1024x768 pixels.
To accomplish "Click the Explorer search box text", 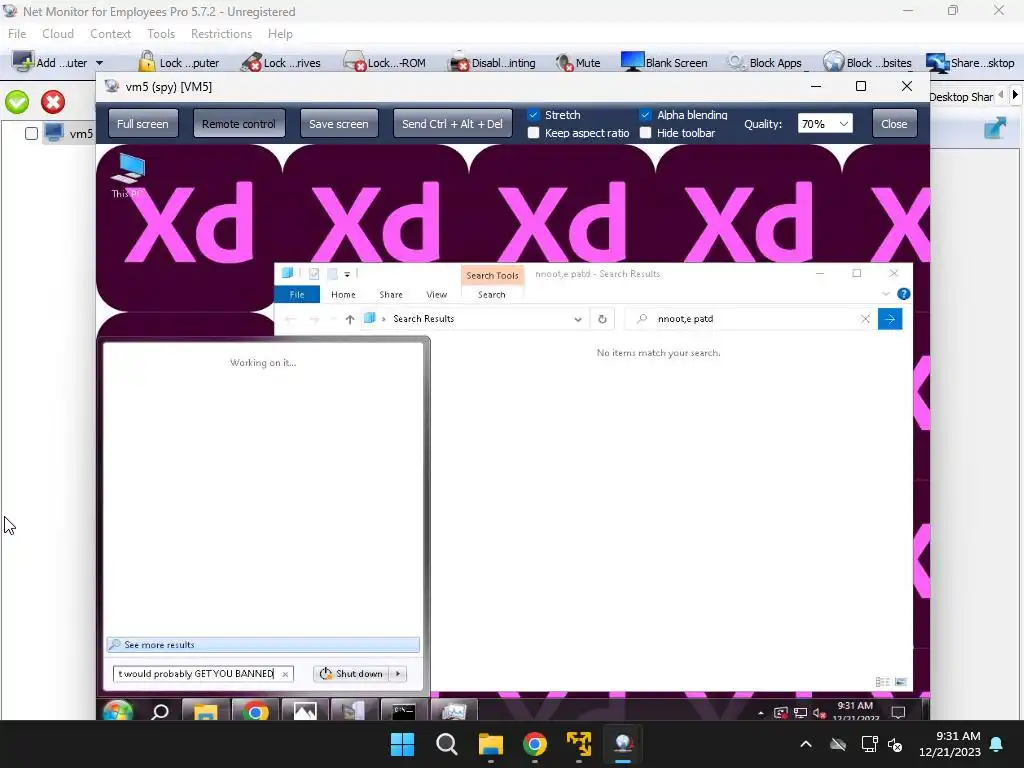I will click(685, 319).
